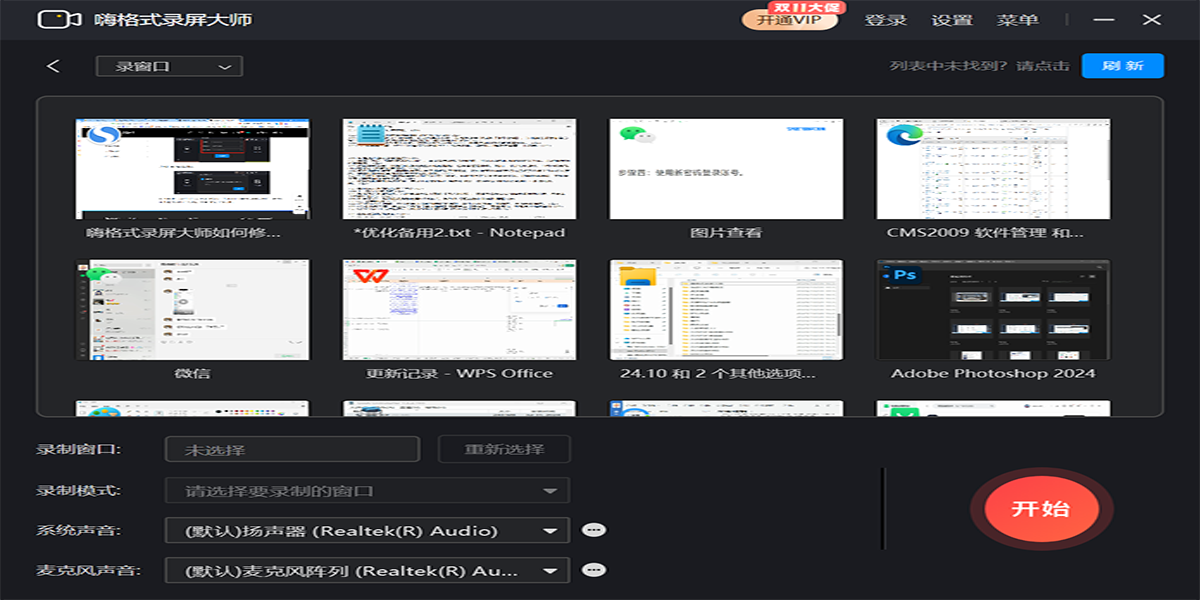Click the camera logo icon in title bar
Viewport: 1200px width, 600px height.
pos(59,20)
